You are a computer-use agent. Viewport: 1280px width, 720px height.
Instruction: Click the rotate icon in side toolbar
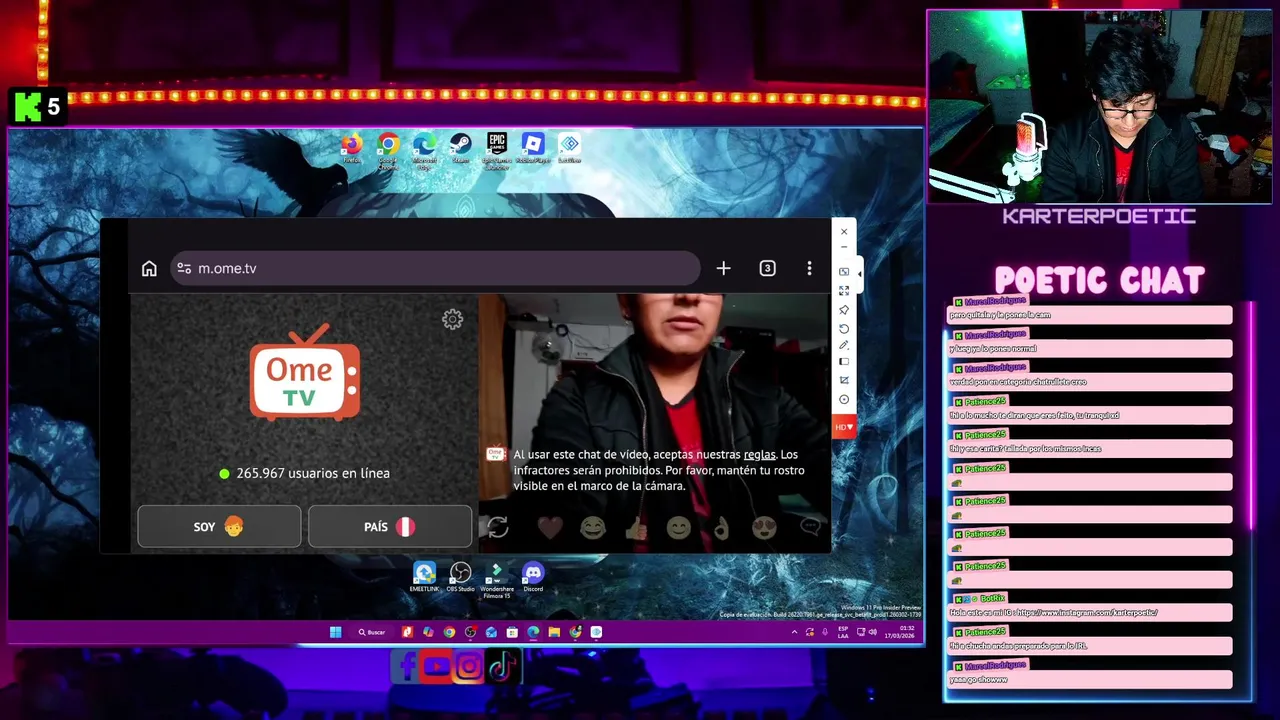844,328
